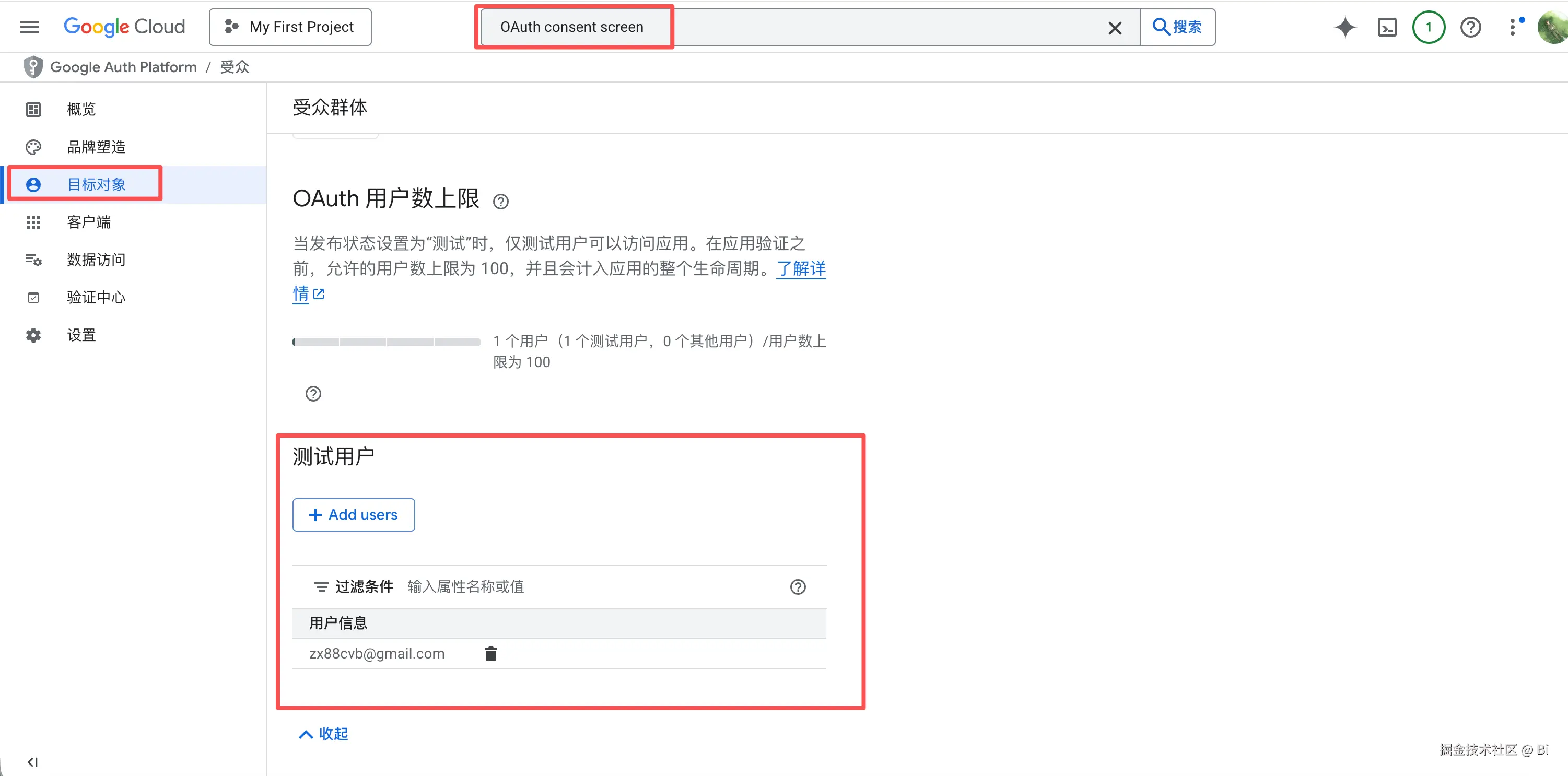Open the help menu in top bar
The height and width of the screenshot is (776, 1568).
(1471, 27)
